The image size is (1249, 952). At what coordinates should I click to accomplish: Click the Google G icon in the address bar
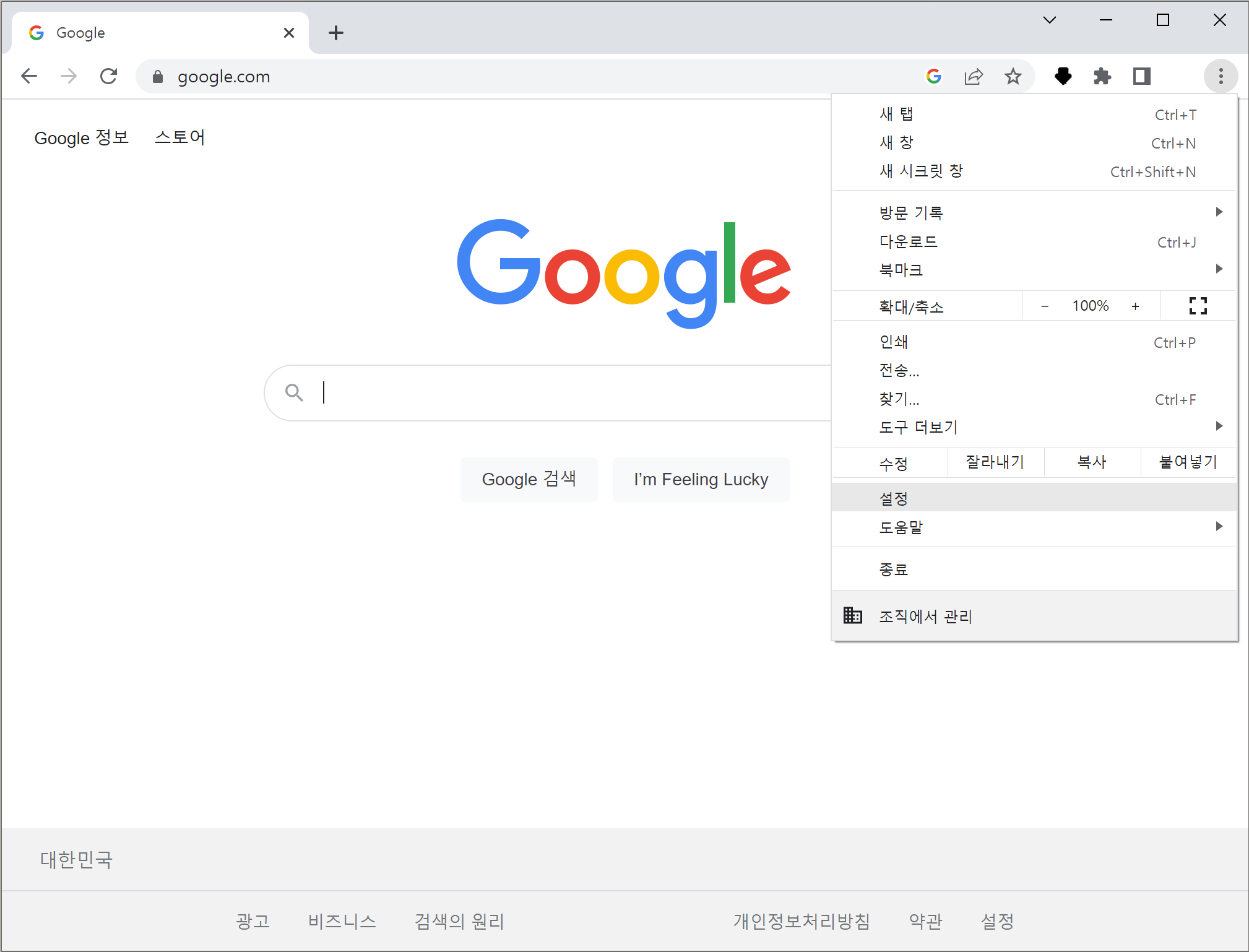(934, 76)
